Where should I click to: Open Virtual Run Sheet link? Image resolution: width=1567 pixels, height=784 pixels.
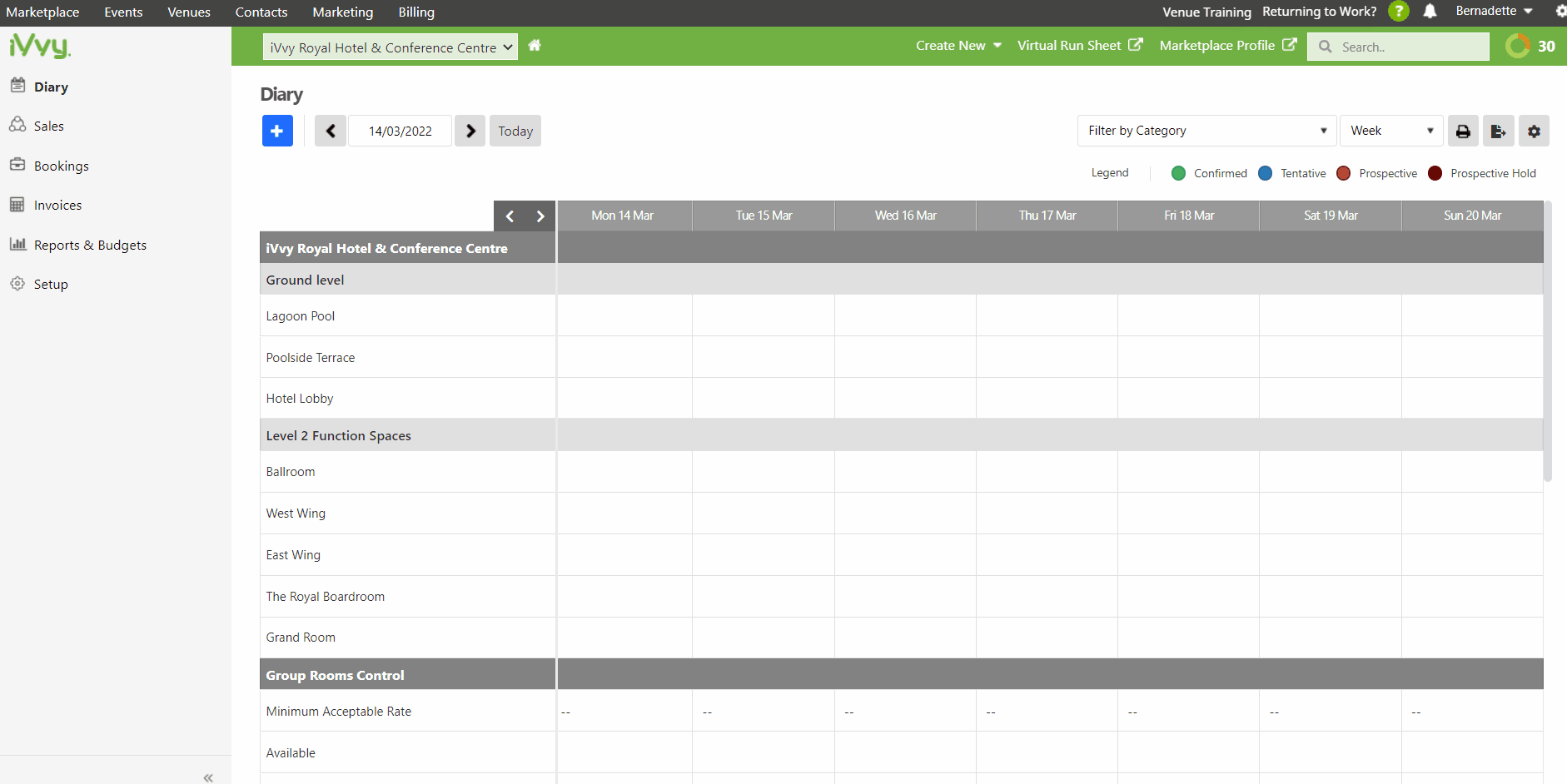pyautogui.click(x=1080, y=45)
